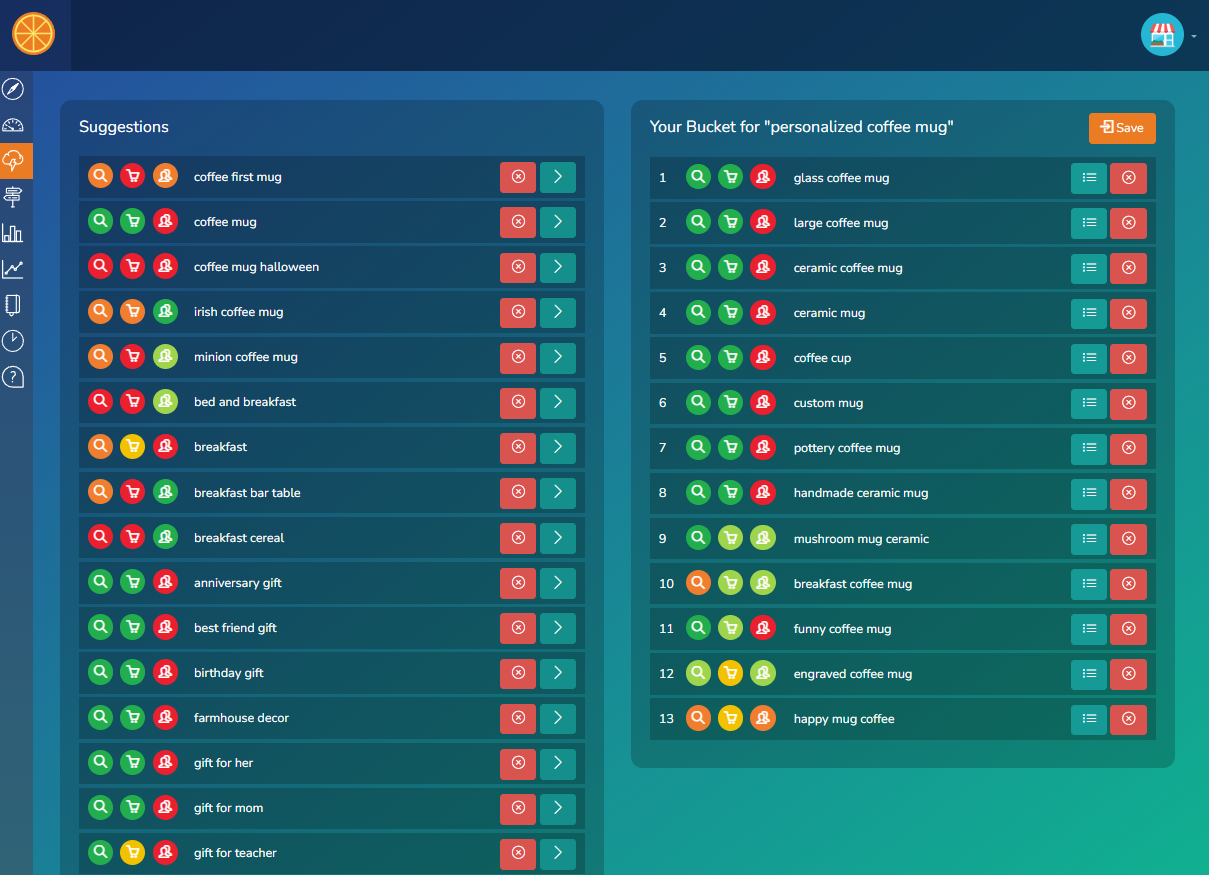
Task: Click the Marmalead orange logo top left
Action: coord(33,33)
